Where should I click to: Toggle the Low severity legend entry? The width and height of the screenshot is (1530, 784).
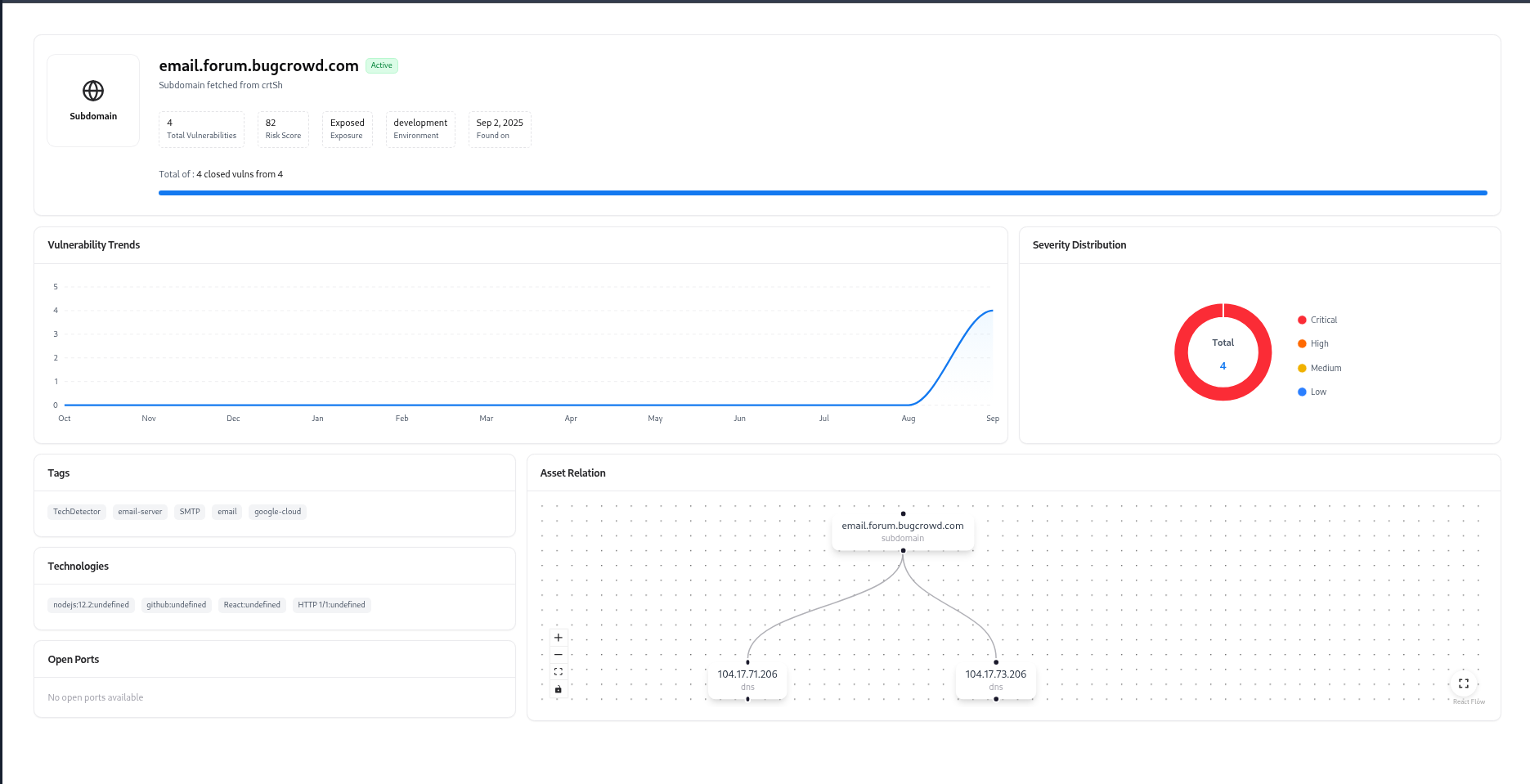(1312, 392)
